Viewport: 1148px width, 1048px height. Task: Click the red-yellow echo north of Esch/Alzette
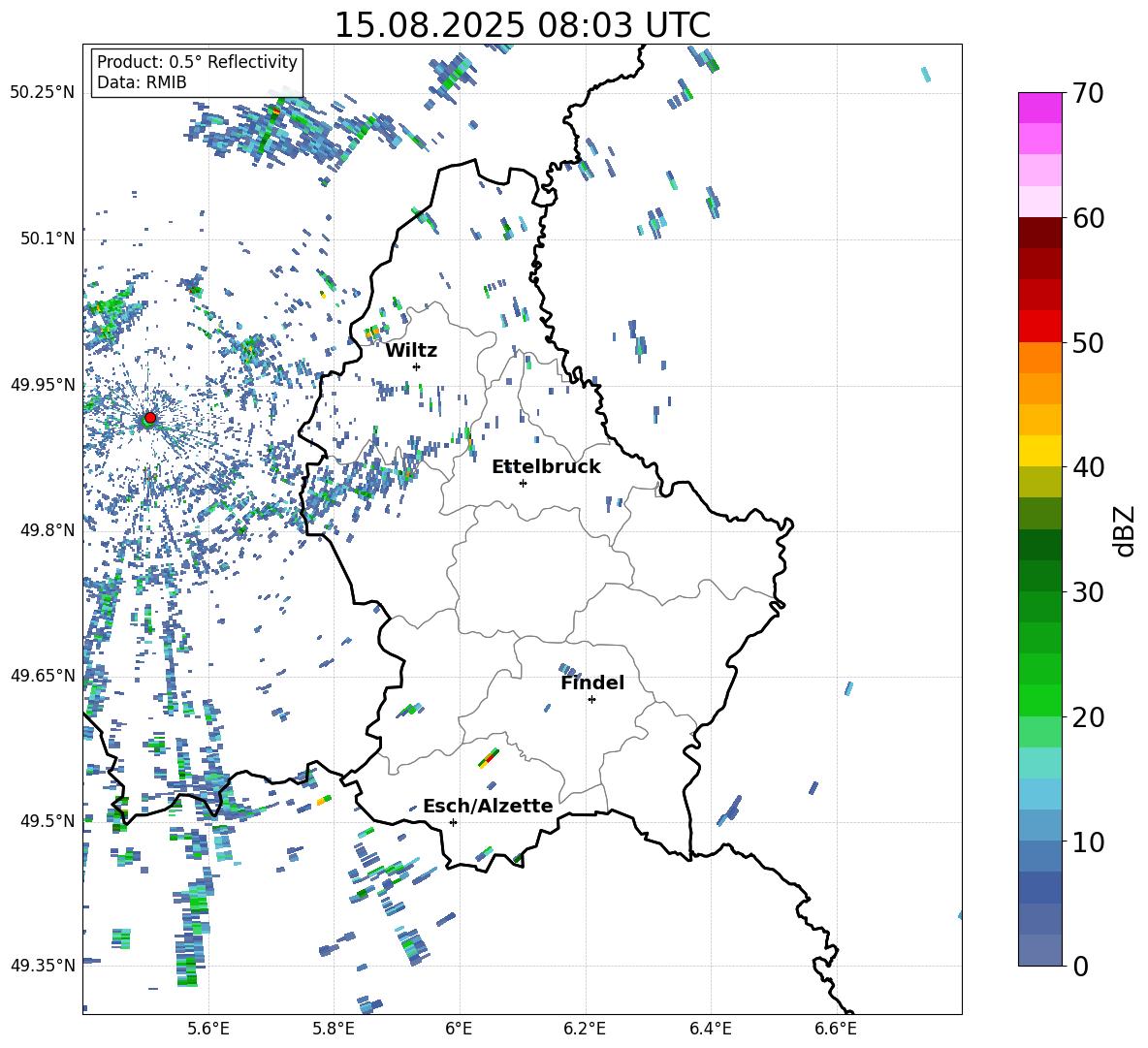click(x=489, y=758)
